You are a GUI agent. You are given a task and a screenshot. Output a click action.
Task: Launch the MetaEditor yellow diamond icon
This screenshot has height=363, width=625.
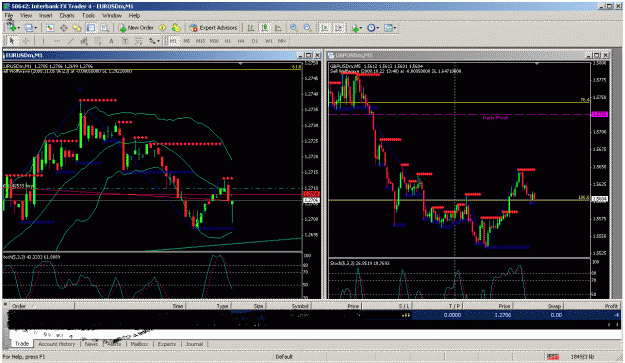(x=162, y=27)
